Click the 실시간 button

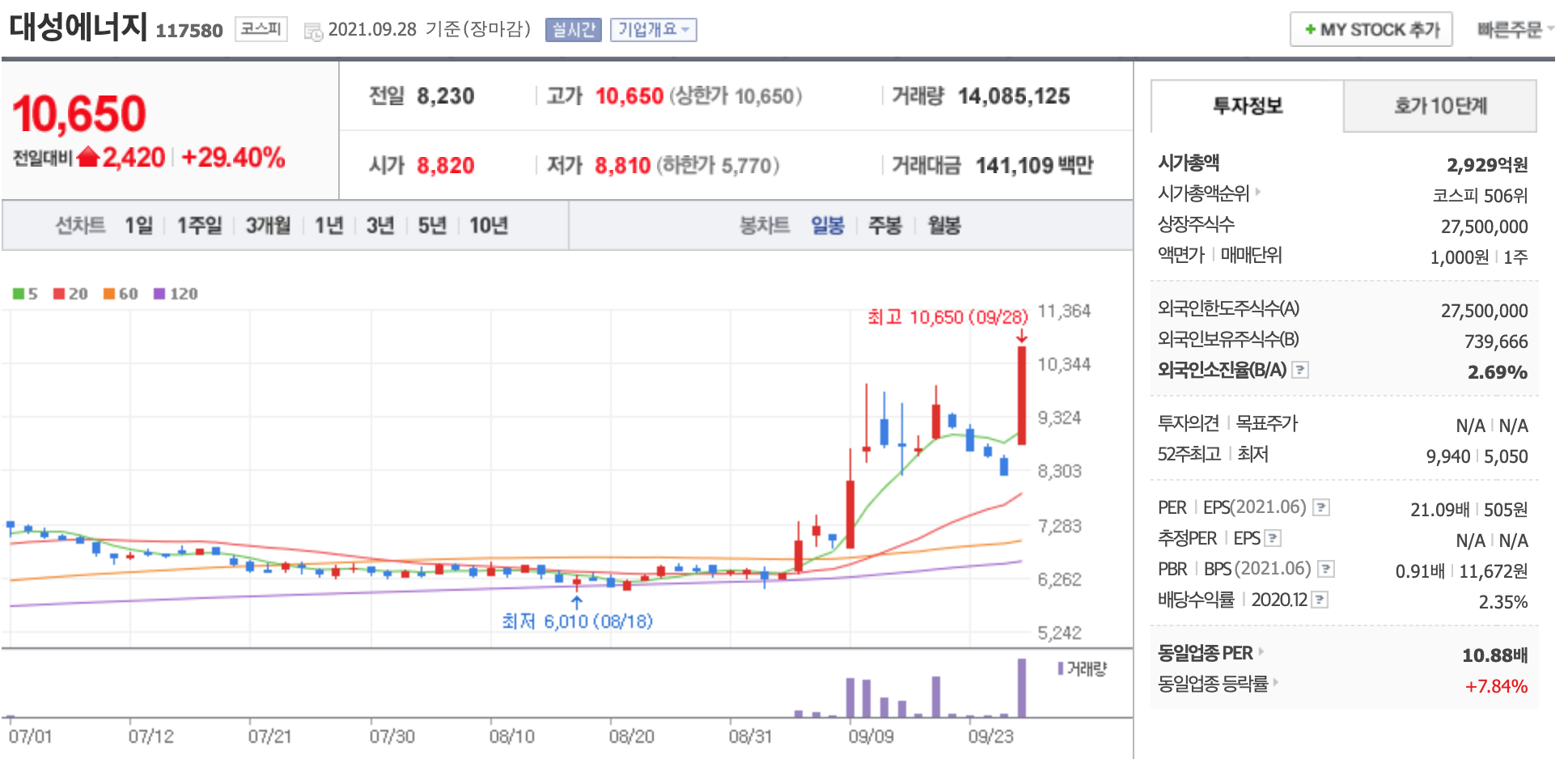pyautogui.click(x=573, y=30)
